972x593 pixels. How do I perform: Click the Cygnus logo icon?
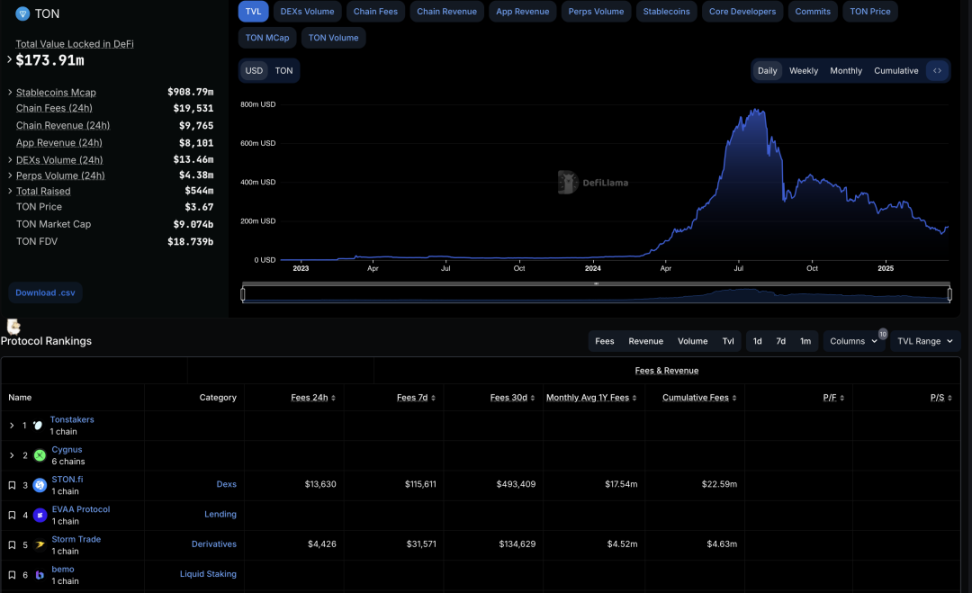[40, 455]
